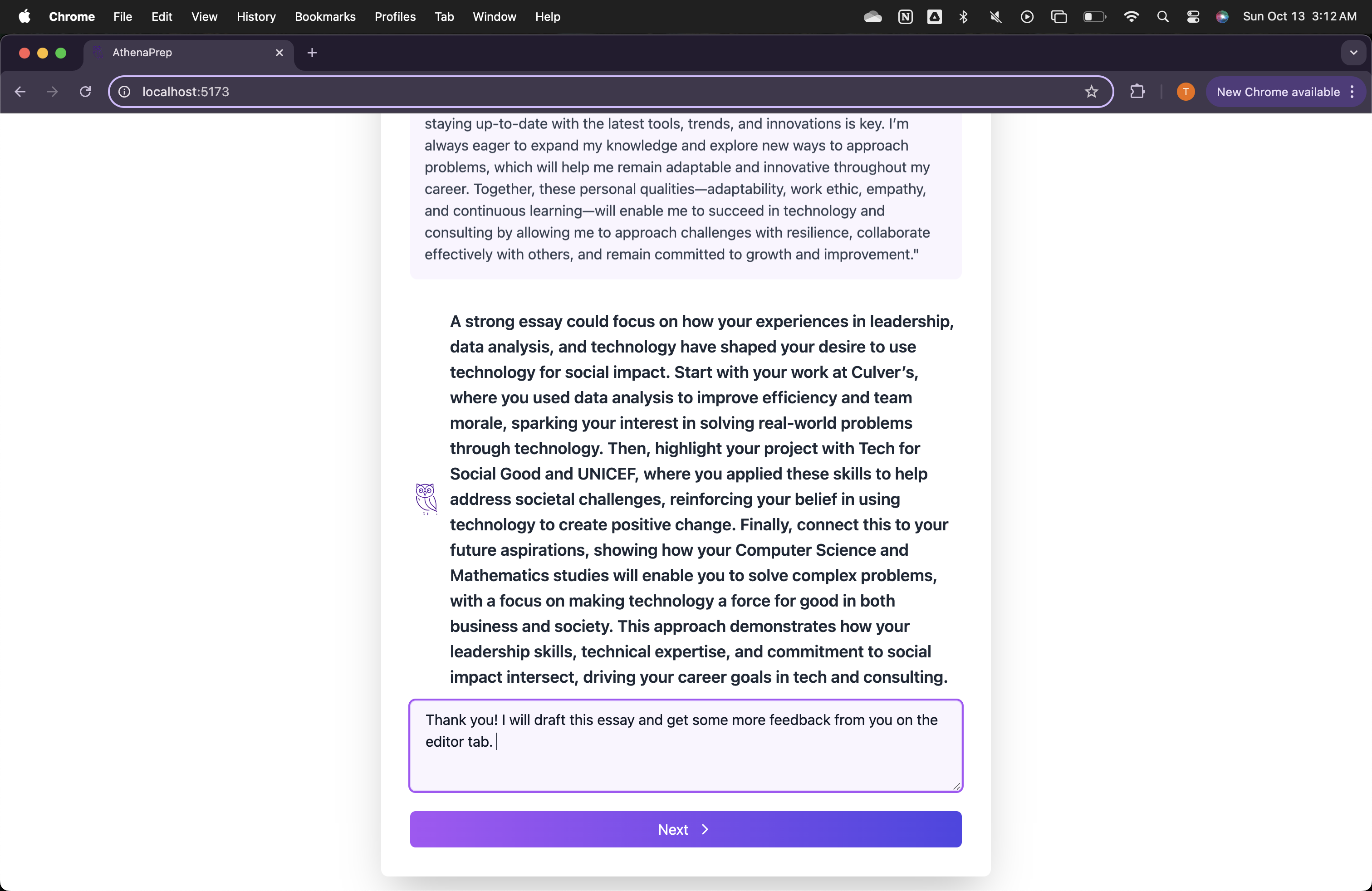Open a new browser tab
The width and height of the screenshot is (1372, 891).
pos(312,53)
